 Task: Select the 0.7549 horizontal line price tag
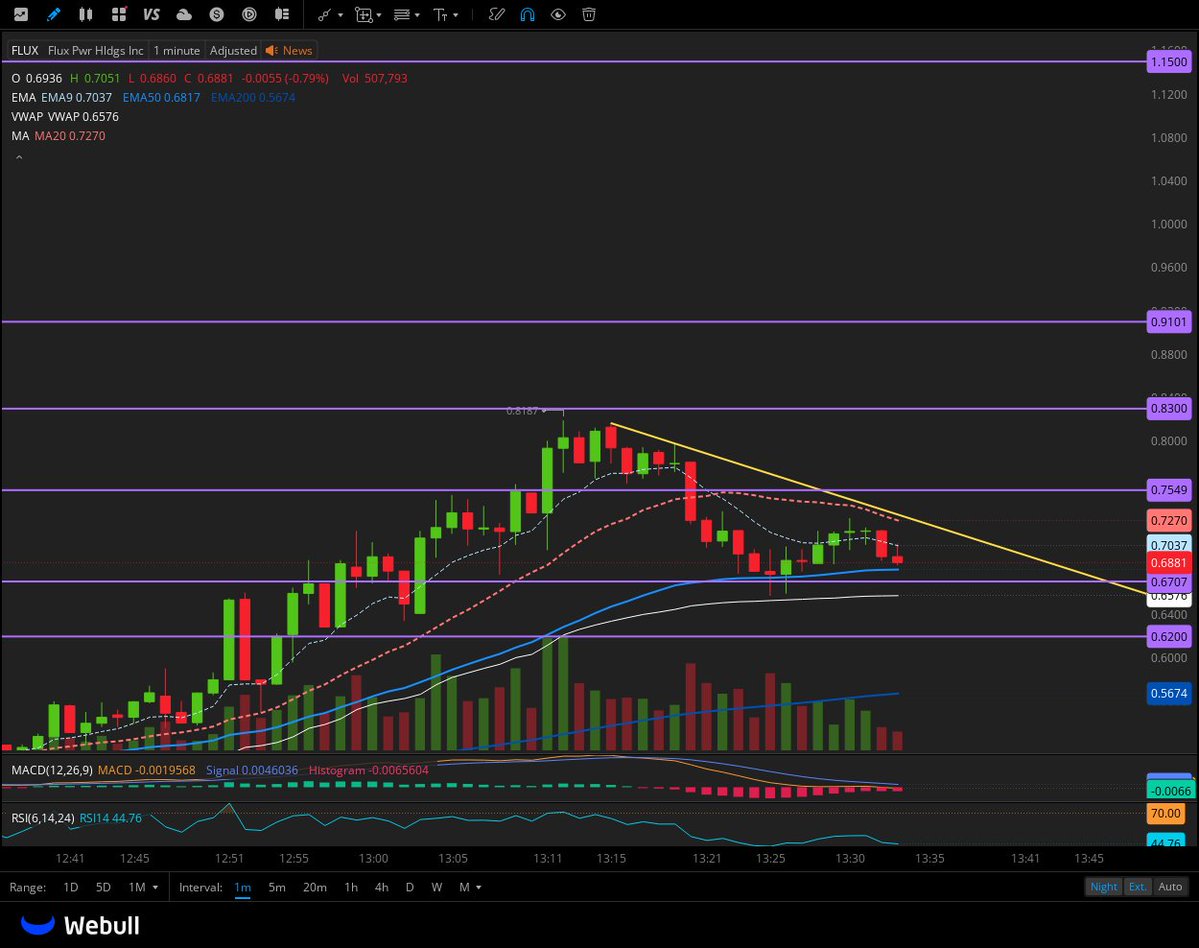(x=1169, y=490)
